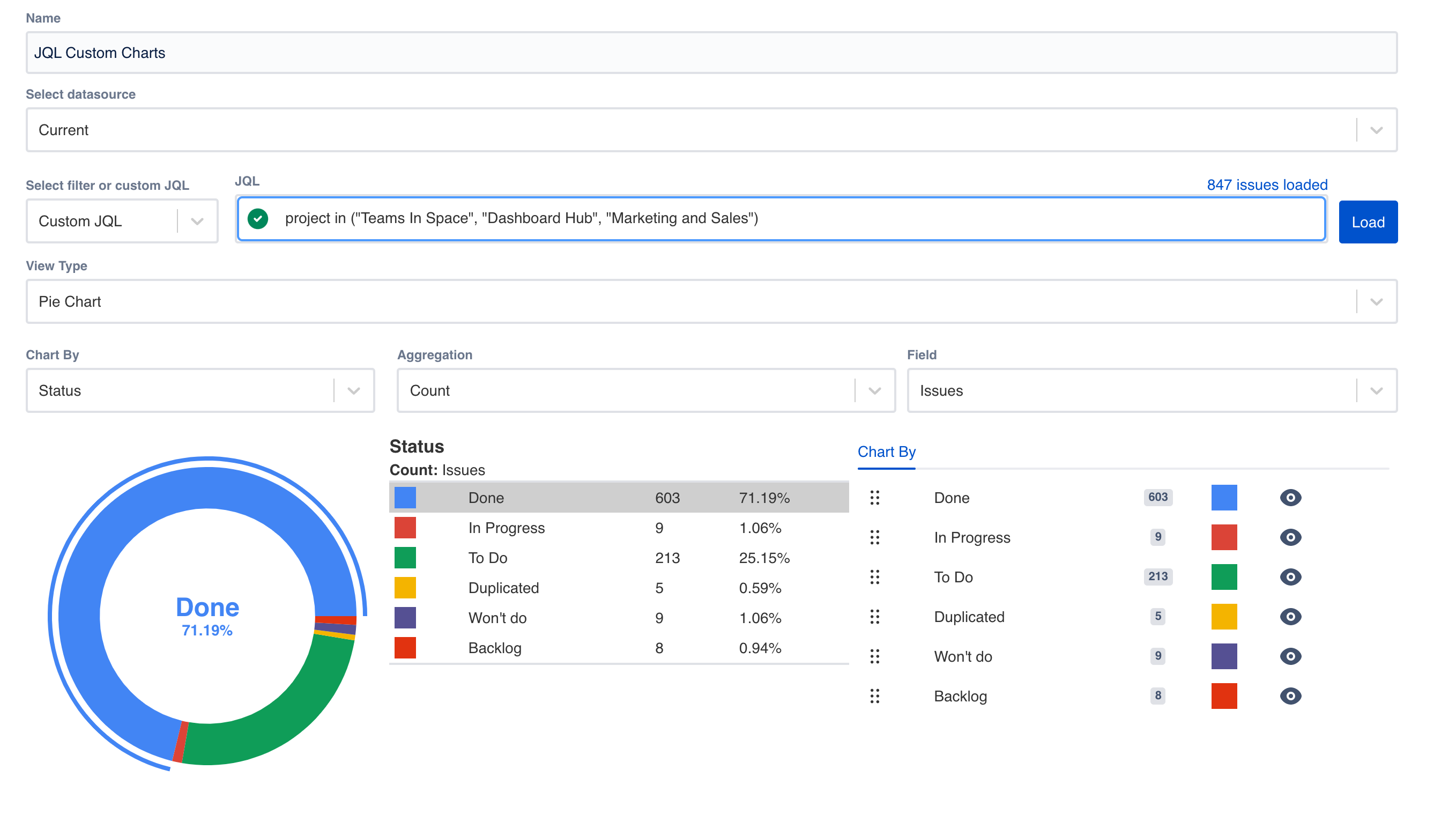This screenshot has width=1456, height=829.
Task: Click into the Name text field
Action: (x=711, y=53)
